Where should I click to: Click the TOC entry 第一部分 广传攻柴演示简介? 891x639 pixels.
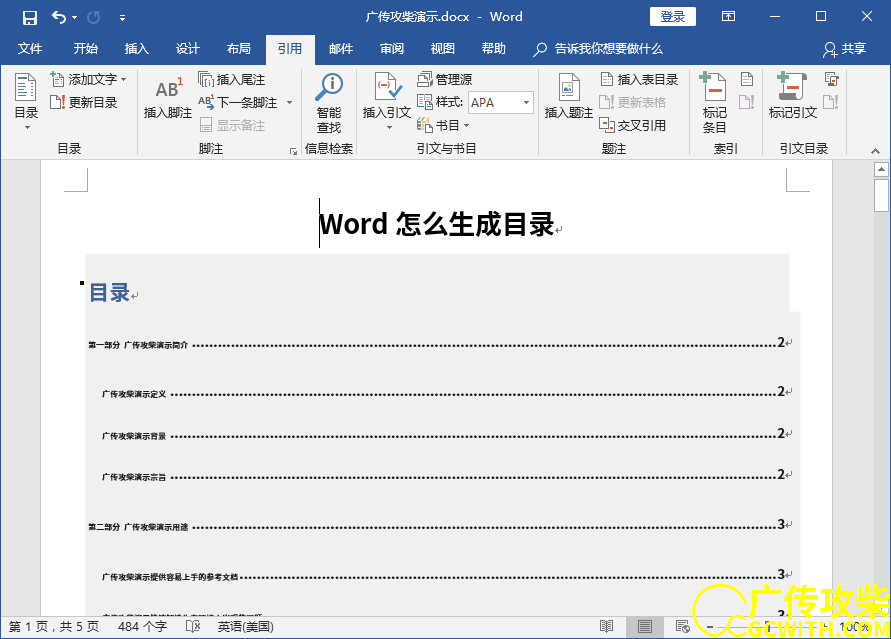tap(138, 345)
